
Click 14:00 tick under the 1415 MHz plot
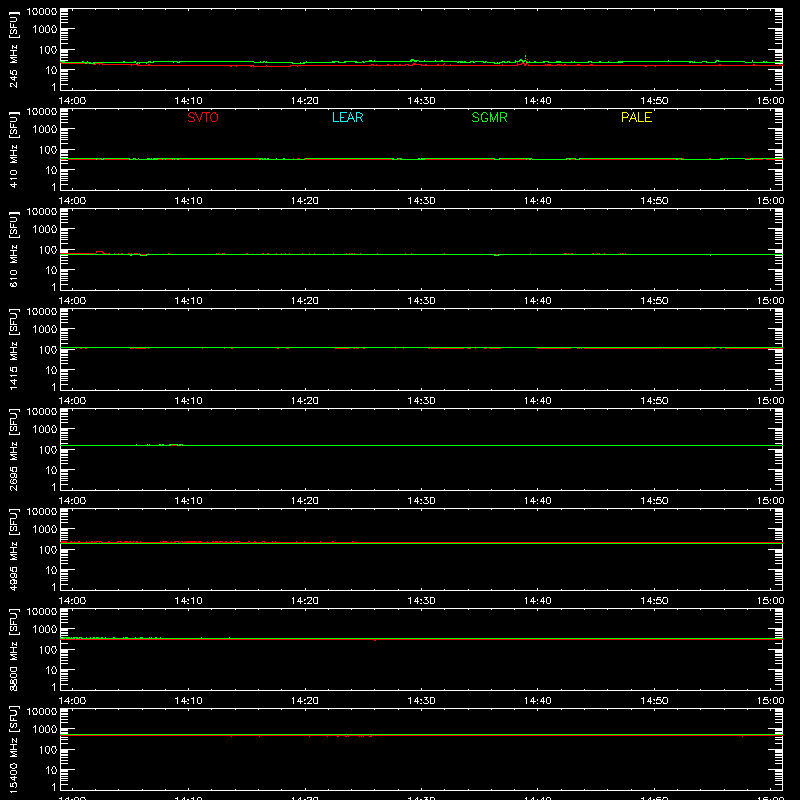tap(72, 401)
